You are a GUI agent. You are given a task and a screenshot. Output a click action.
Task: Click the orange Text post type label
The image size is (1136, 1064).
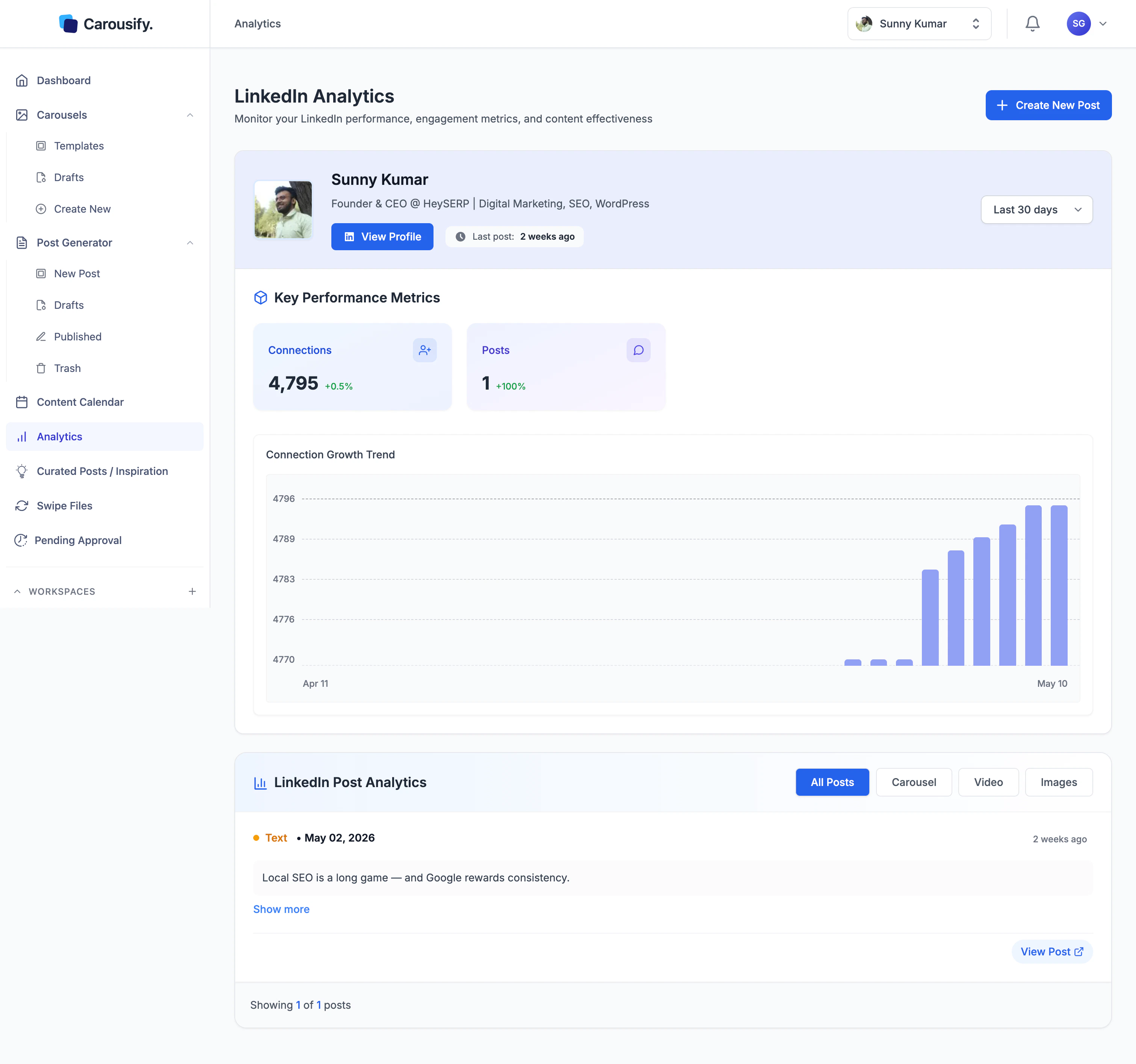tap(276, 838)
